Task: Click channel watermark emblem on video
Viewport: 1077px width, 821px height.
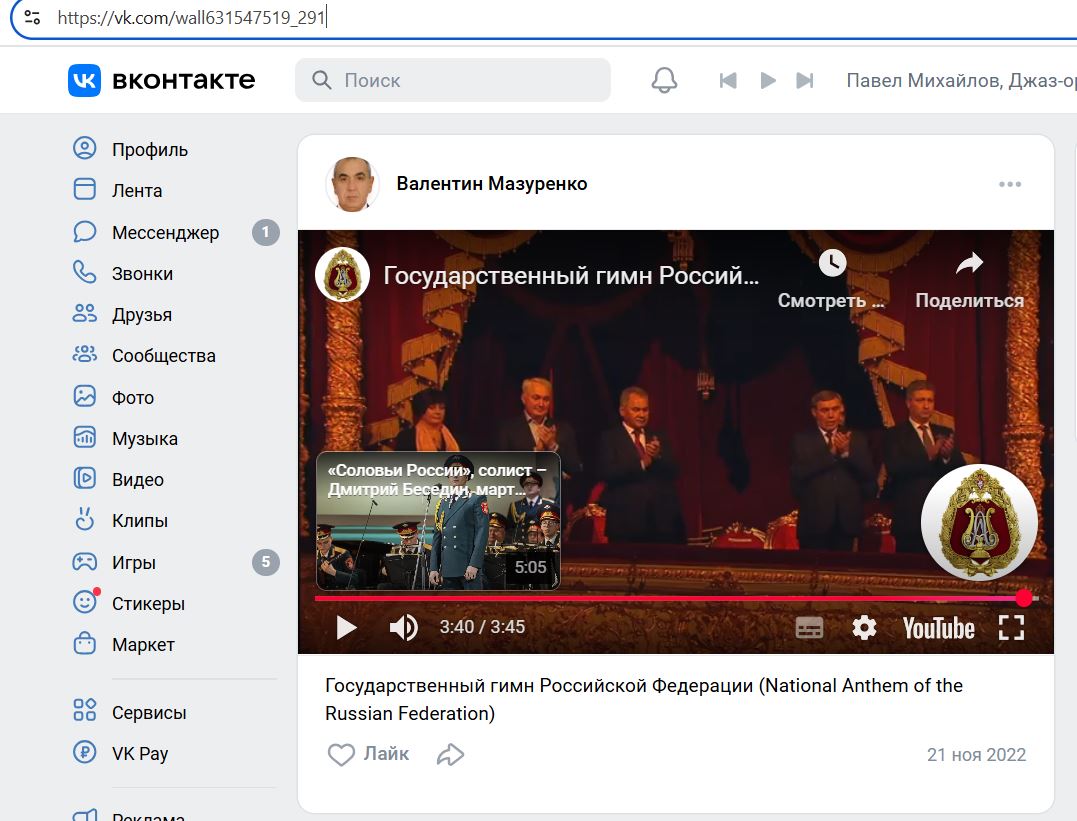Action: tap(979, 522)
